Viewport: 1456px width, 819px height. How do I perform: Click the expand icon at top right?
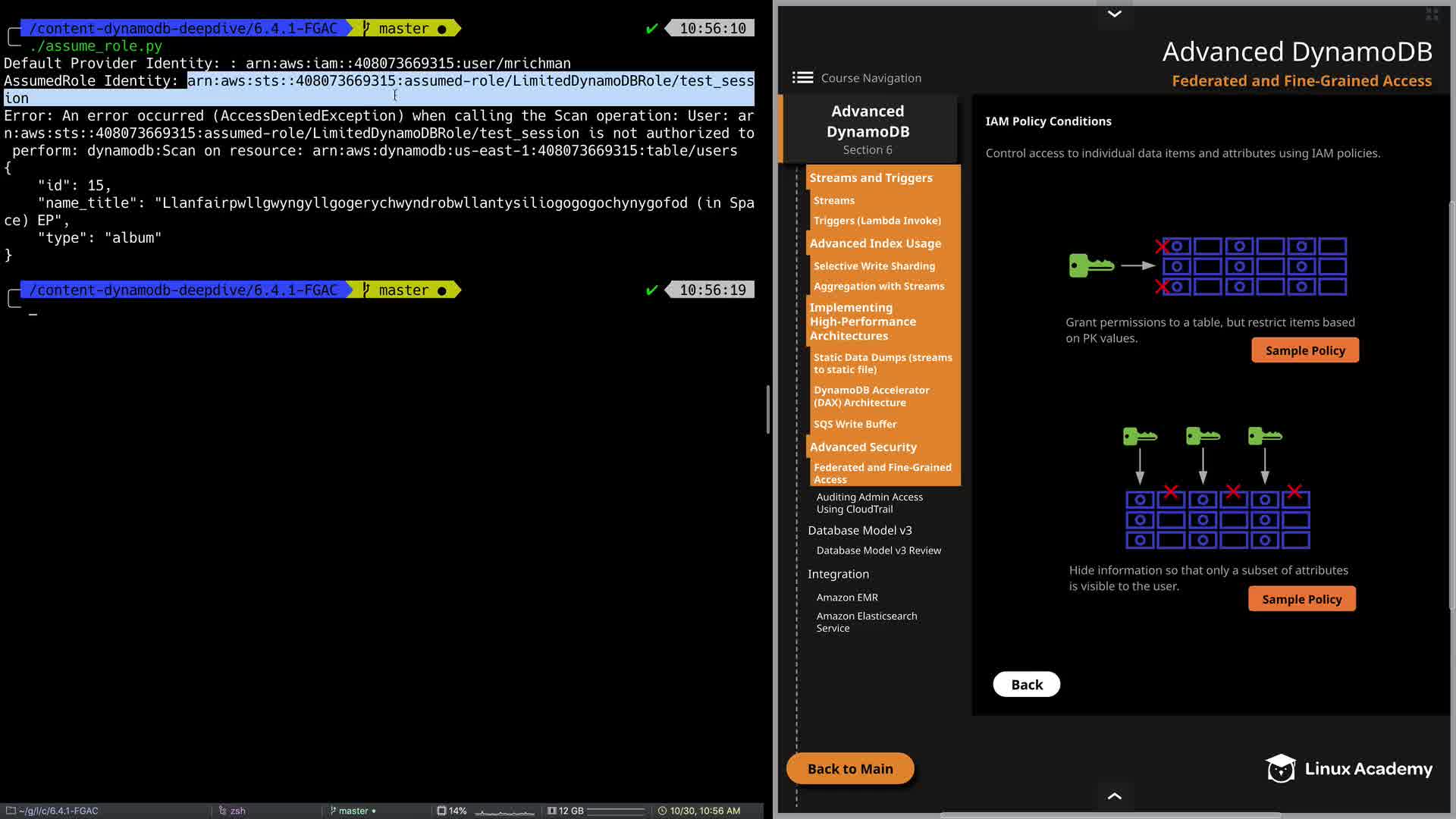pyautogui.click(x=1432, y=14)
